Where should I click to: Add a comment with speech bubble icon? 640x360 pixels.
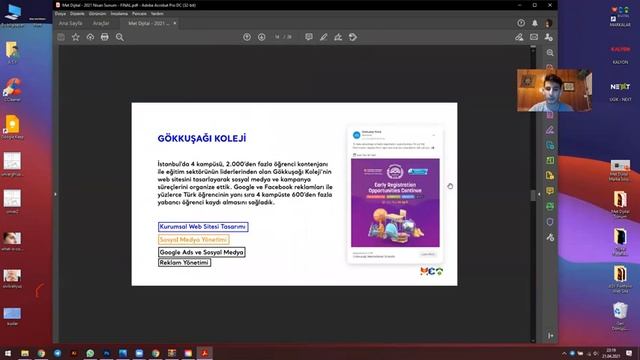[309, 37]
